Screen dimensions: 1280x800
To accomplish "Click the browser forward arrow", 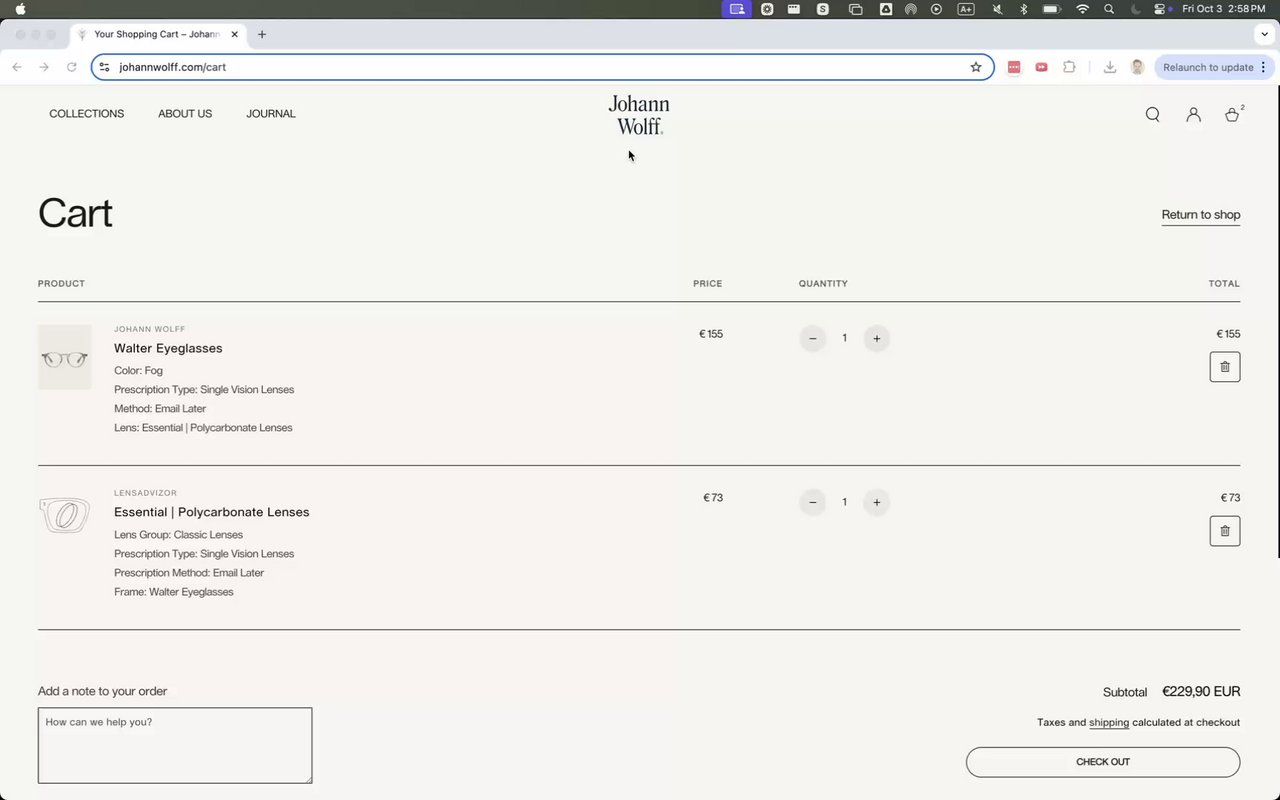I will tap(44, 67).
